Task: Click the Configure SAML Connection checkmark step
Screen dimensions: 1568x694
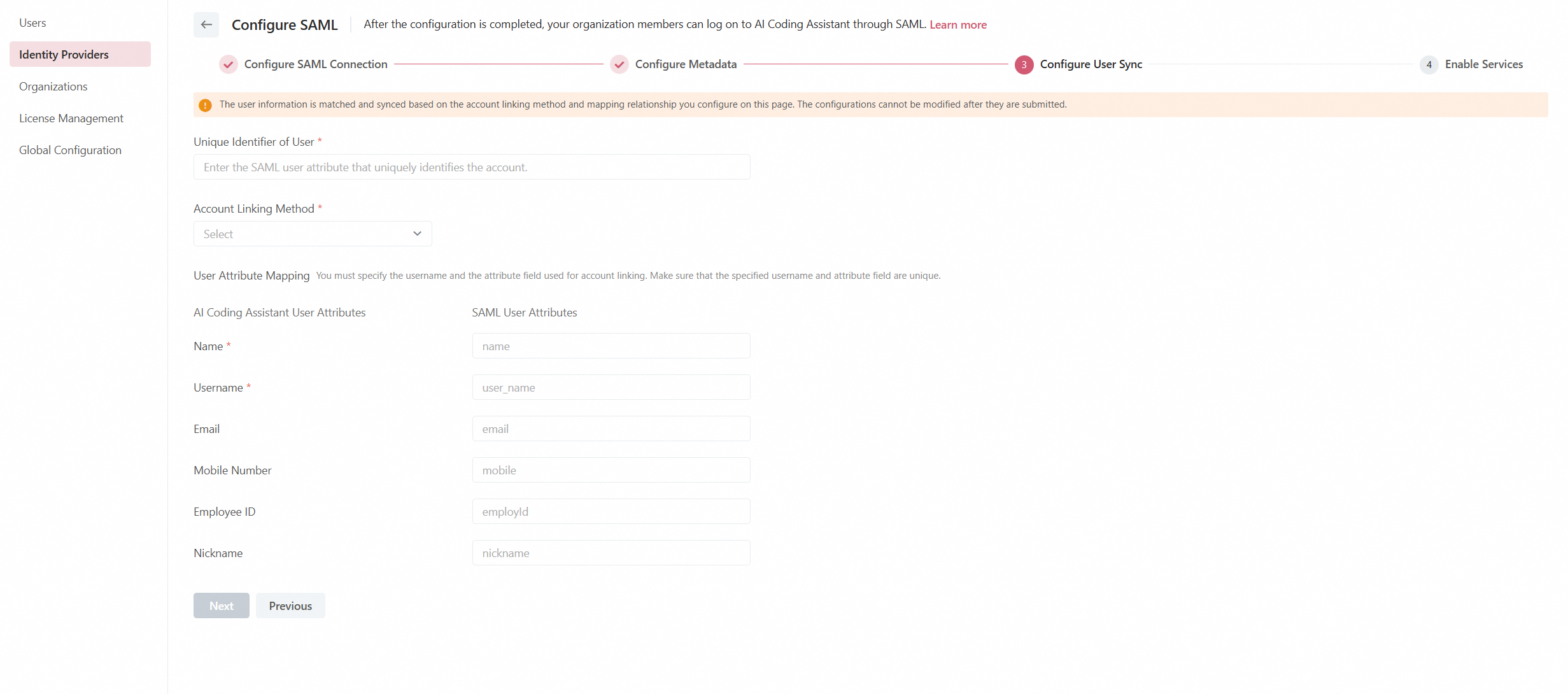Action: pos(229,64)
